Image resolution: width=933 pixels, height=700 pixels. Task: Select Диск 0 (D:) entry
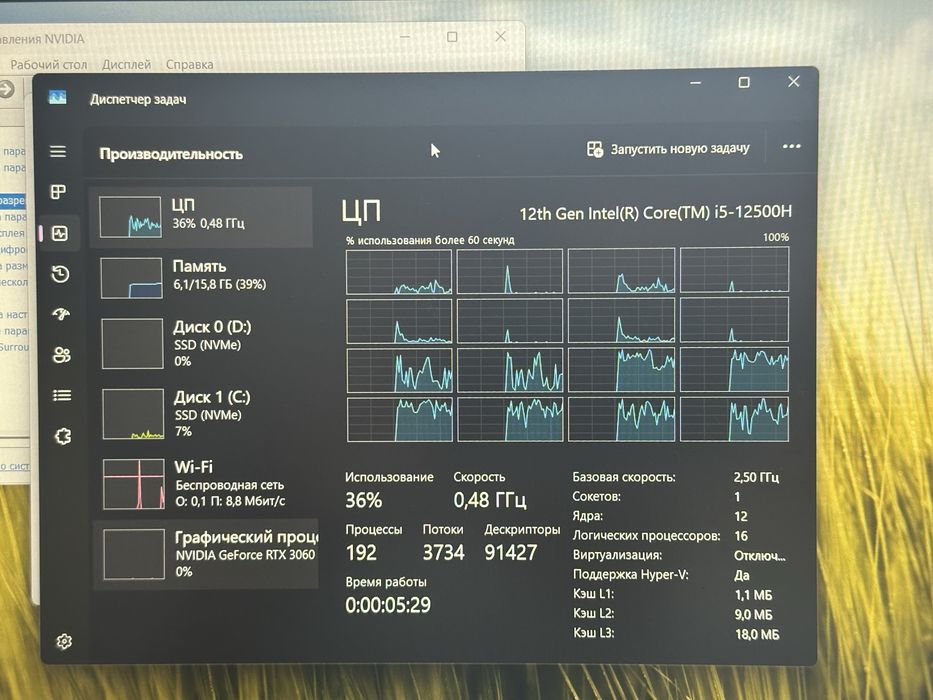tap(203, 343)
